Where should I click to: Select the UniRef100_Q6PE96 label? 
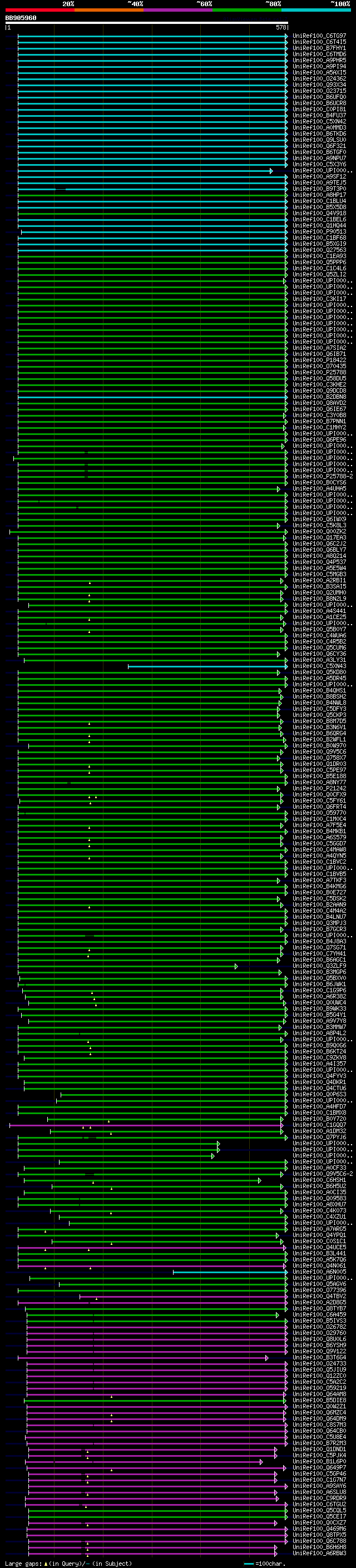319,439
